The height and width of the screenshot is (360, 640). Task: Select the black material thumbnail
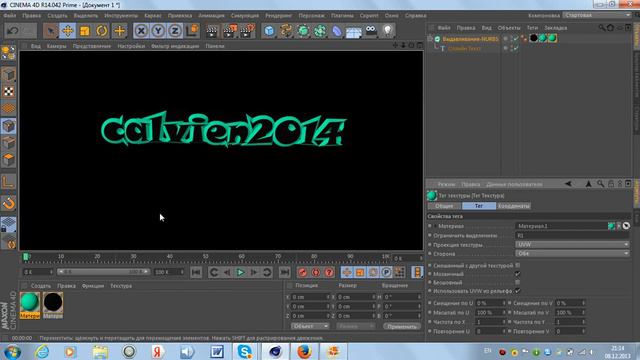coord(53,302)
